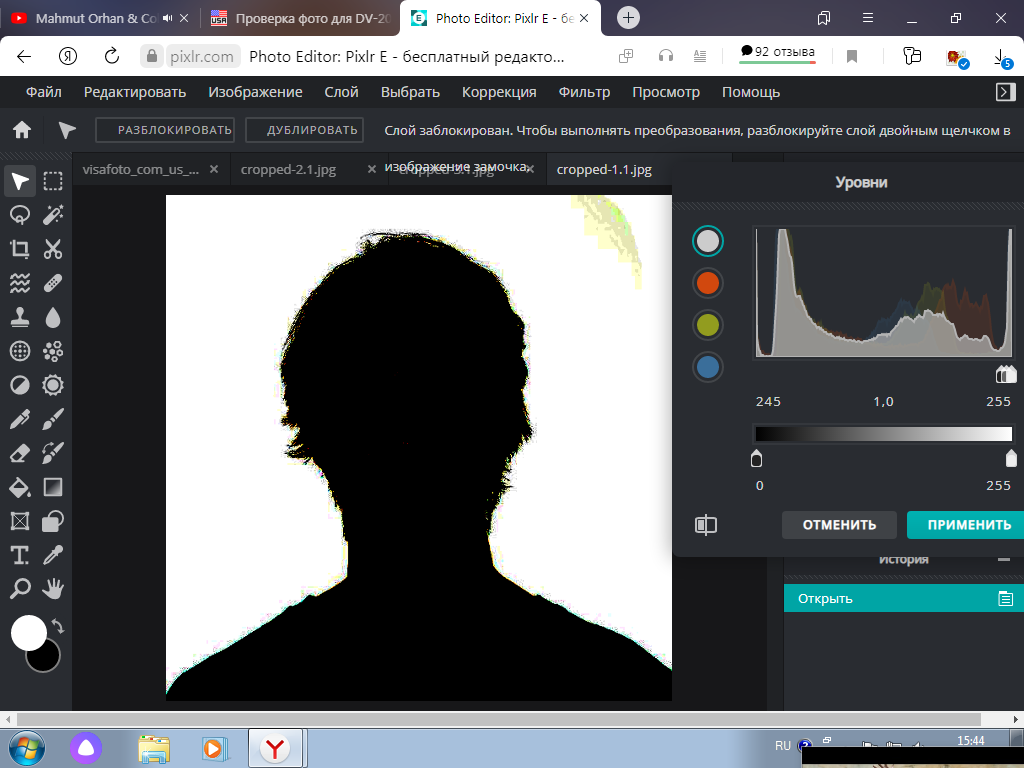Select the Lasso selection tool
This screenshot has width=1024, height=768.
[x=20, y=215]
